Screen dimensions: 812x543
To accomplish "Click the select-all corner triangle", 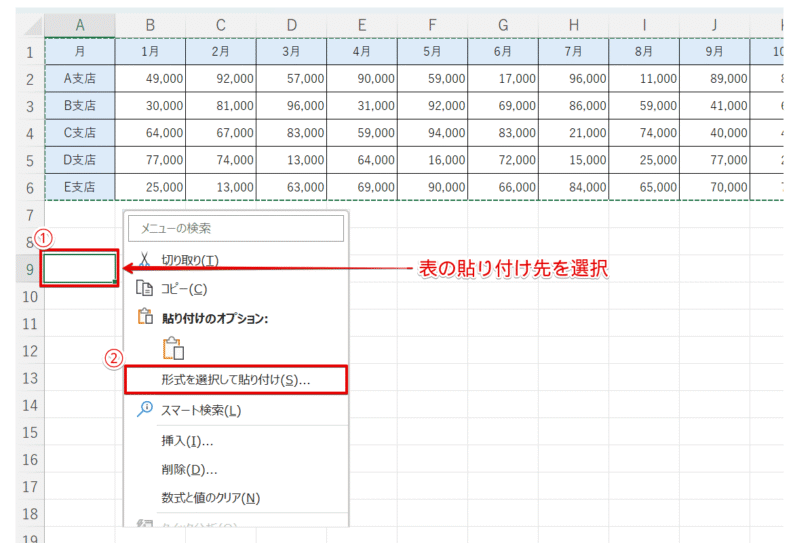I will [x=34, y=26].
